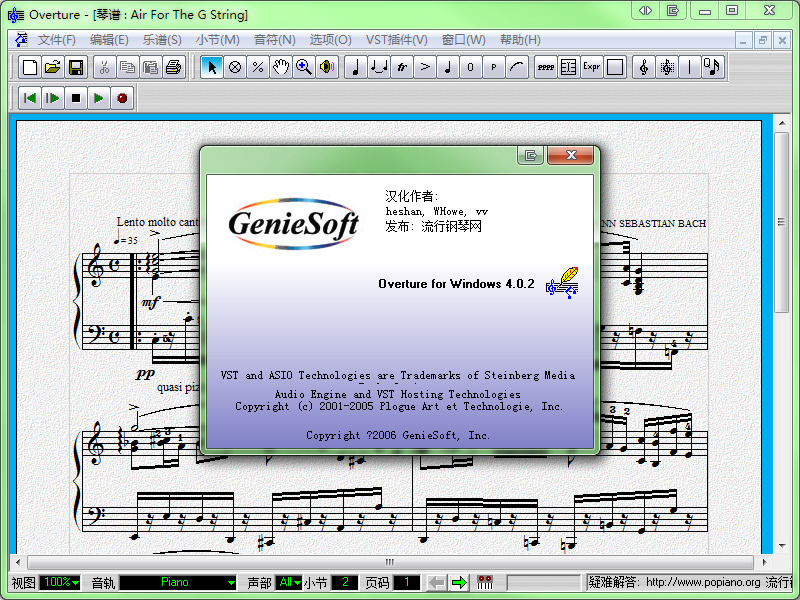The image size is (800, 600).
Task: Open the accent articulations palette
Action: point(424,67)
